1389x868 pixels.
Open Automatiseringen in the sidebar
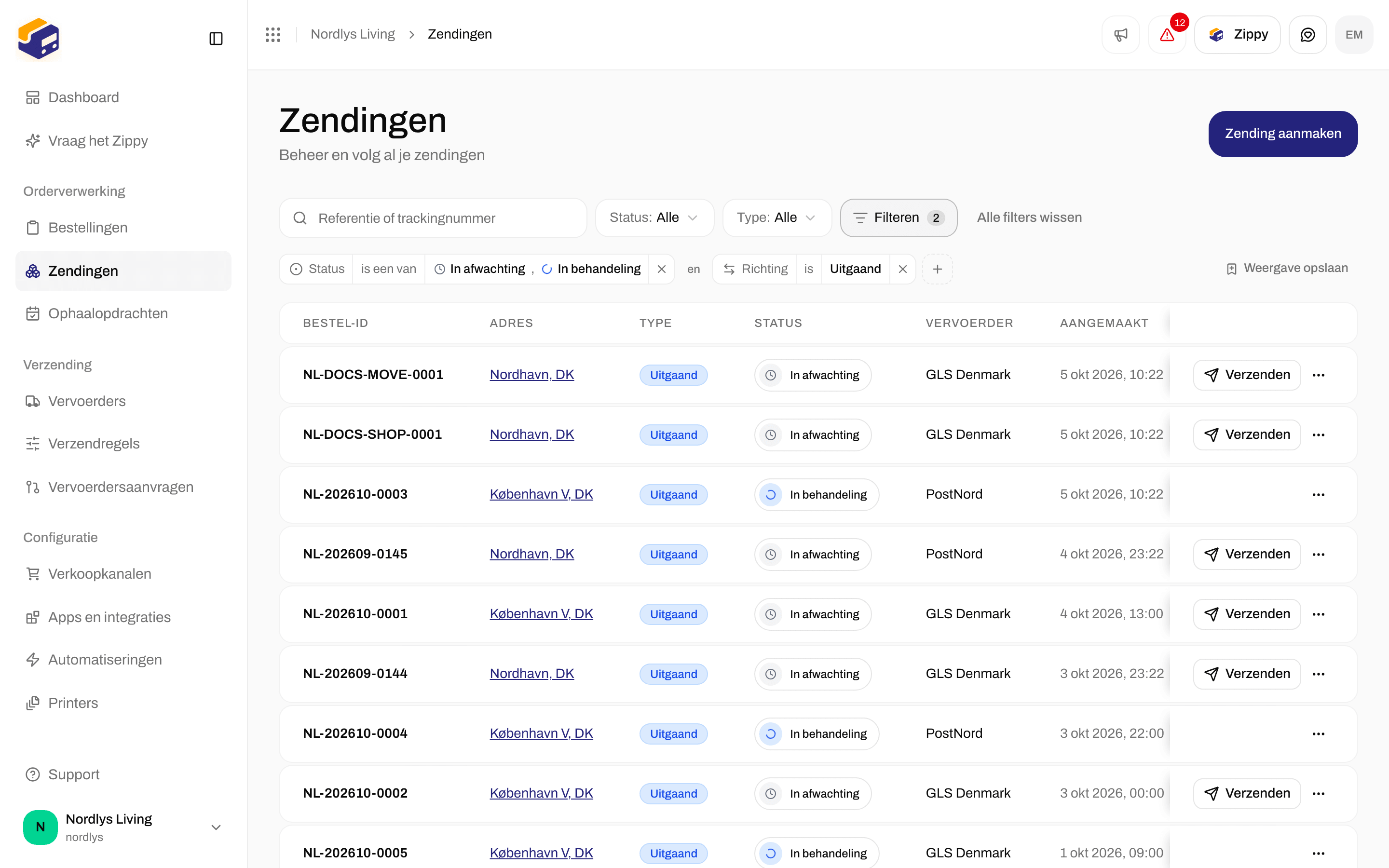pos(123,660)
